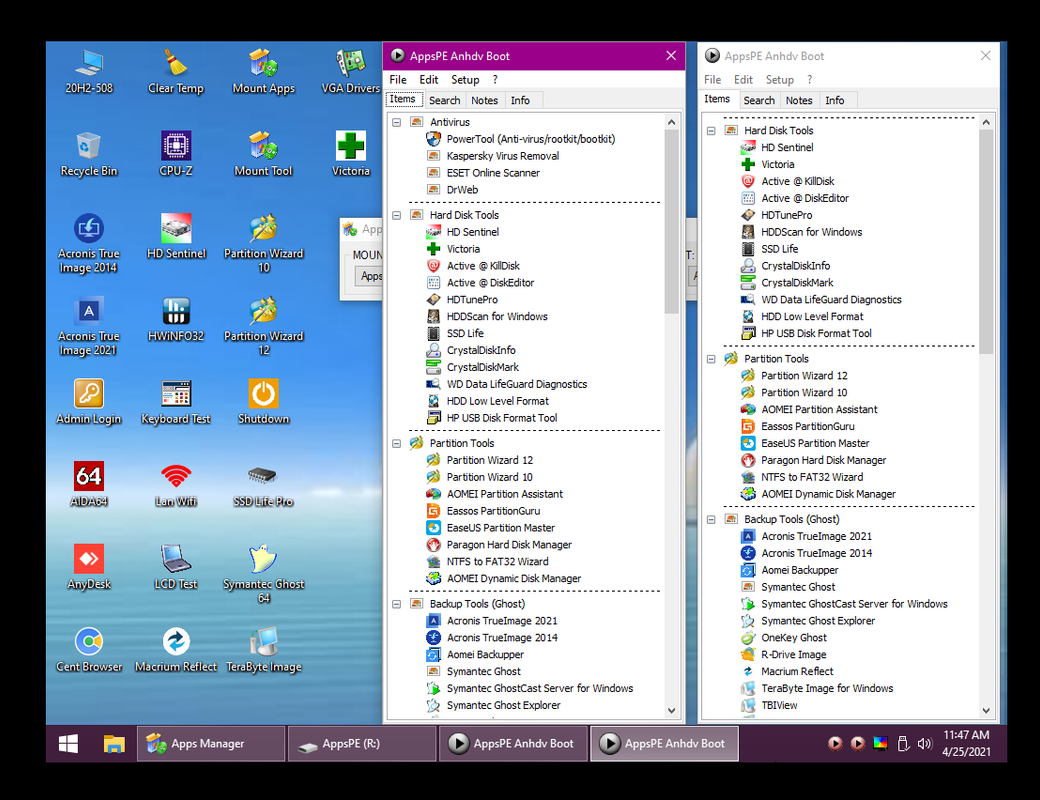This screenshot has height=800, width=1040.
Task: Launch TBIView in right window
Action: point(779,705)
